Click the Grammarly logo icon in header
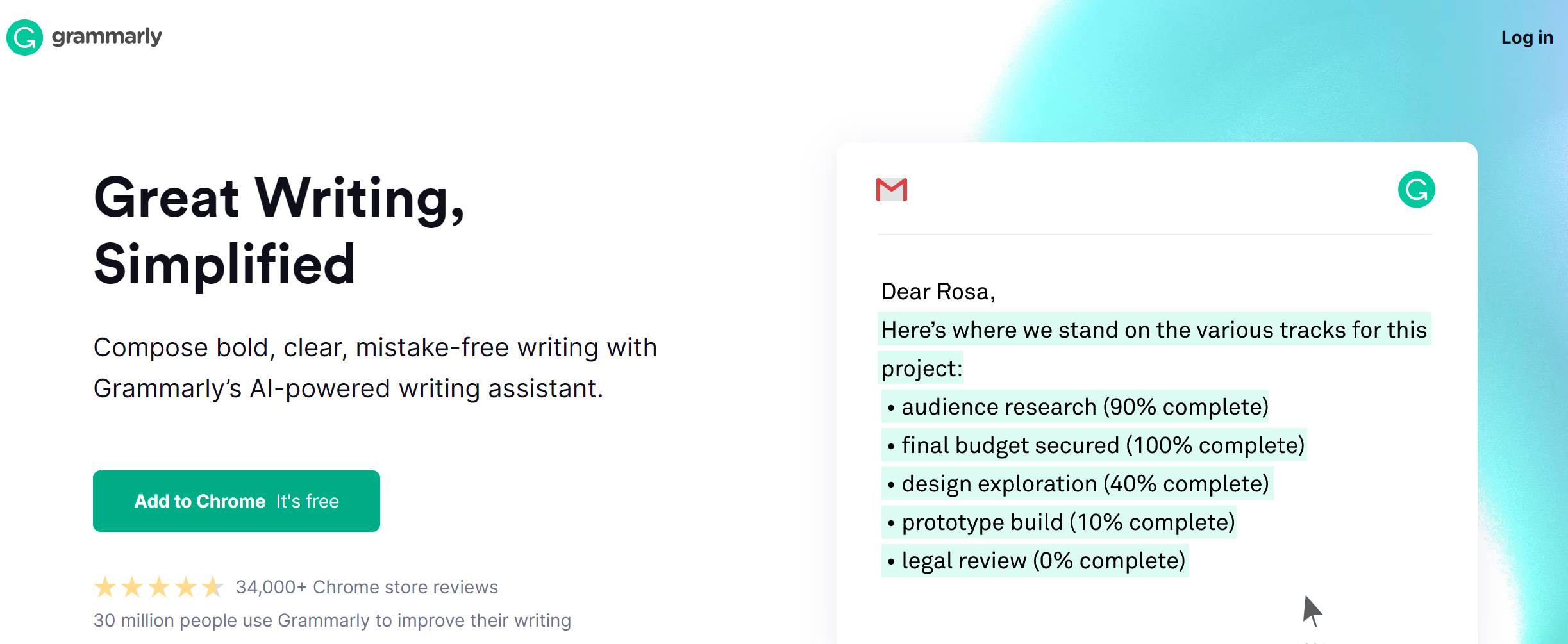Screen dimensions: 1568x644 coord(24,37)
